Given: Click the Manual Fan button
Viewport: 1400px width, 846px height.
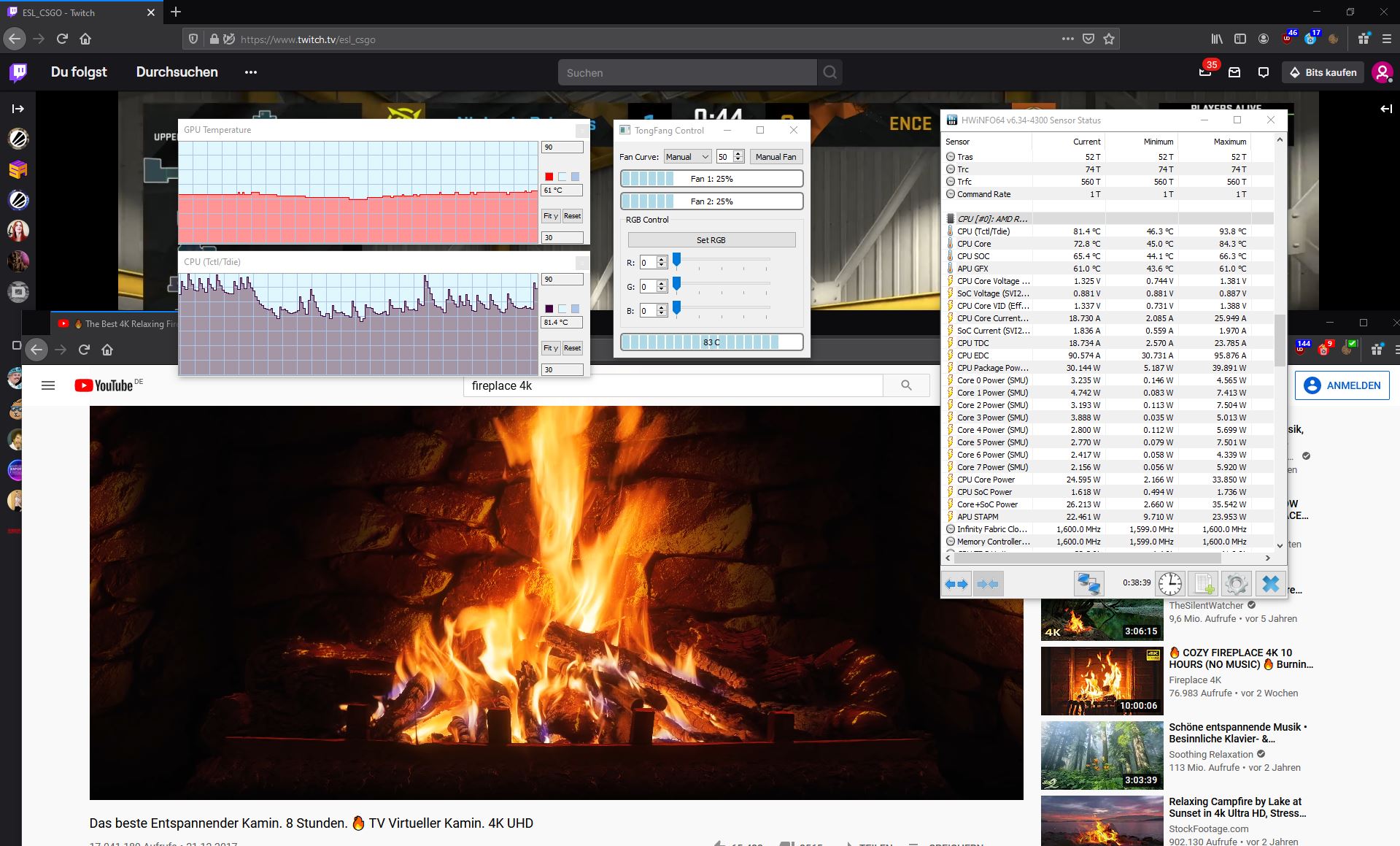Looking at the screenshot, I should click(776, 157).
